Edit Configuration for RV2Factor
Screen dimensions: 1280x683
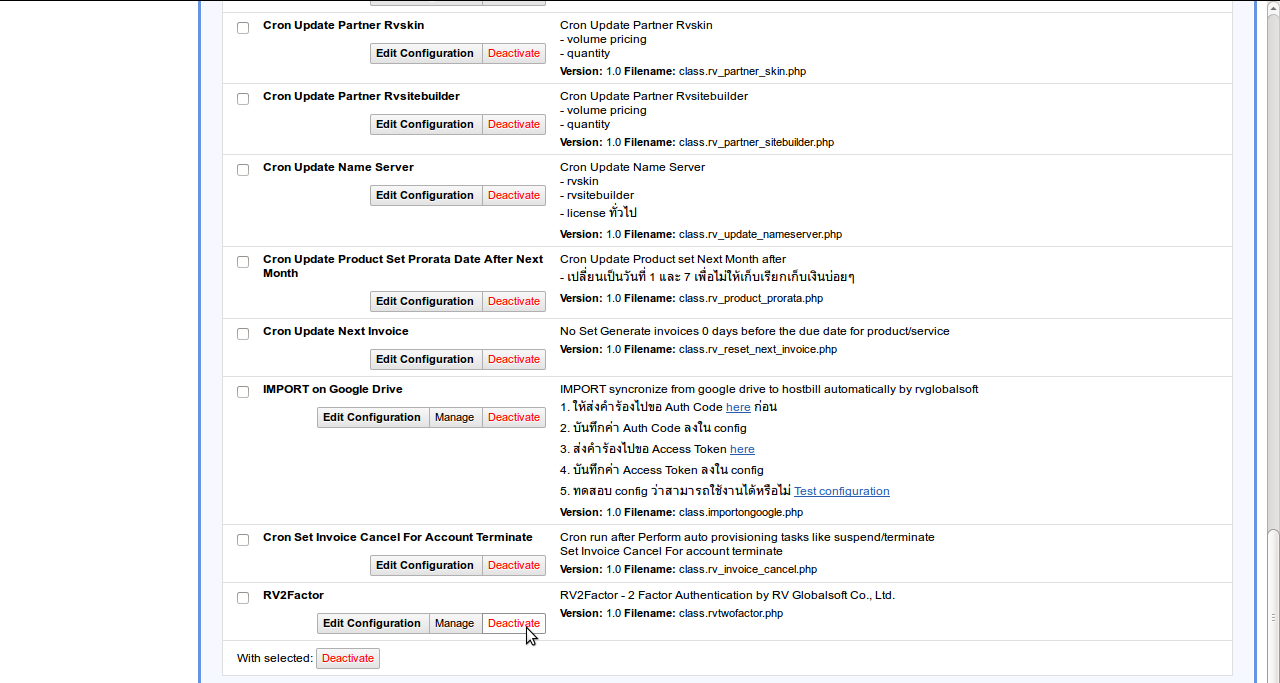(372, 624)
